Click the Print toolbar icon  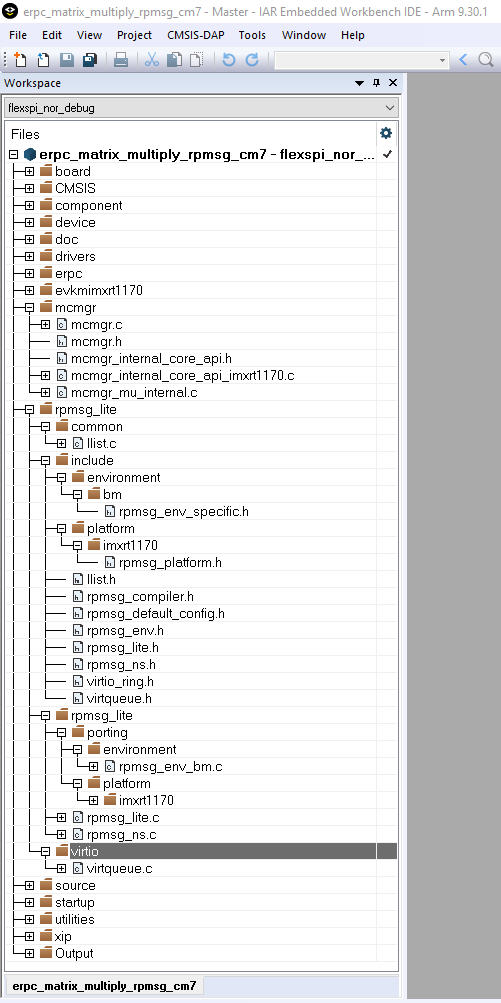click(x=121, y=60)
